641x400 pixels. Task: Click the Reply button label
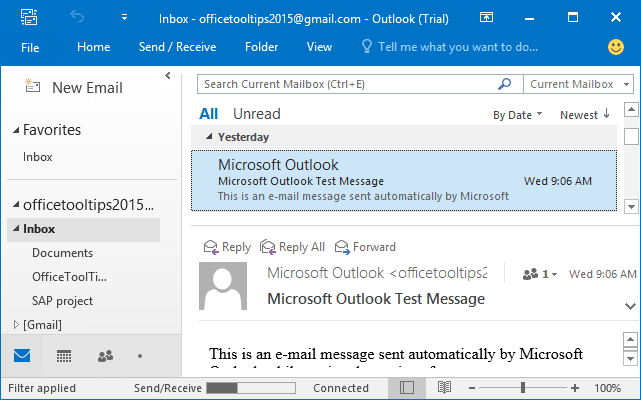tap(236, 247)
